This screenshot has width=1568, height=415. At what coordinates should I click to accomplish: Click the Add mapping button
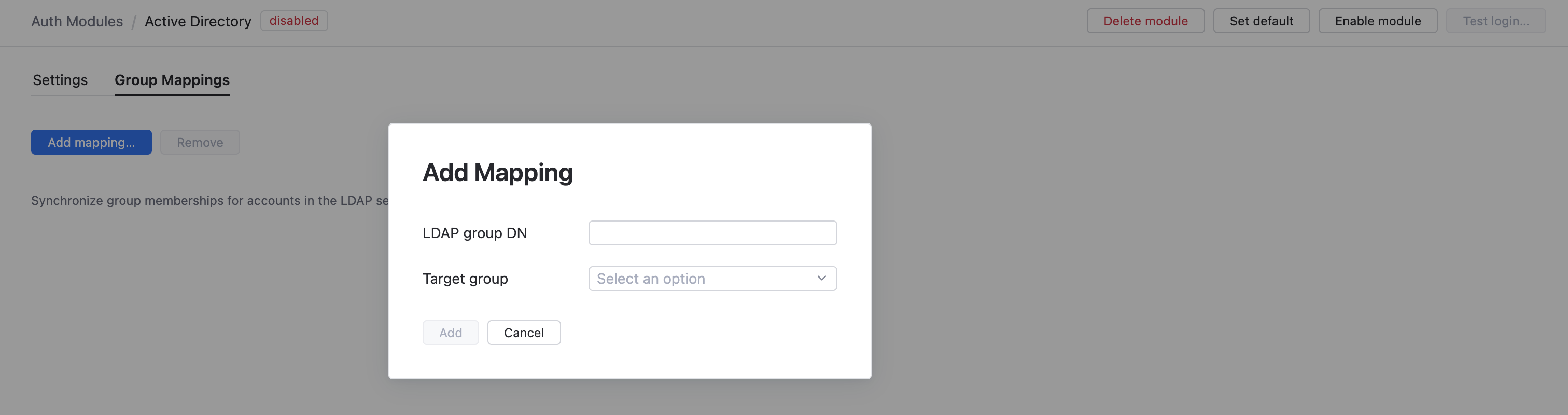point(91,142)
